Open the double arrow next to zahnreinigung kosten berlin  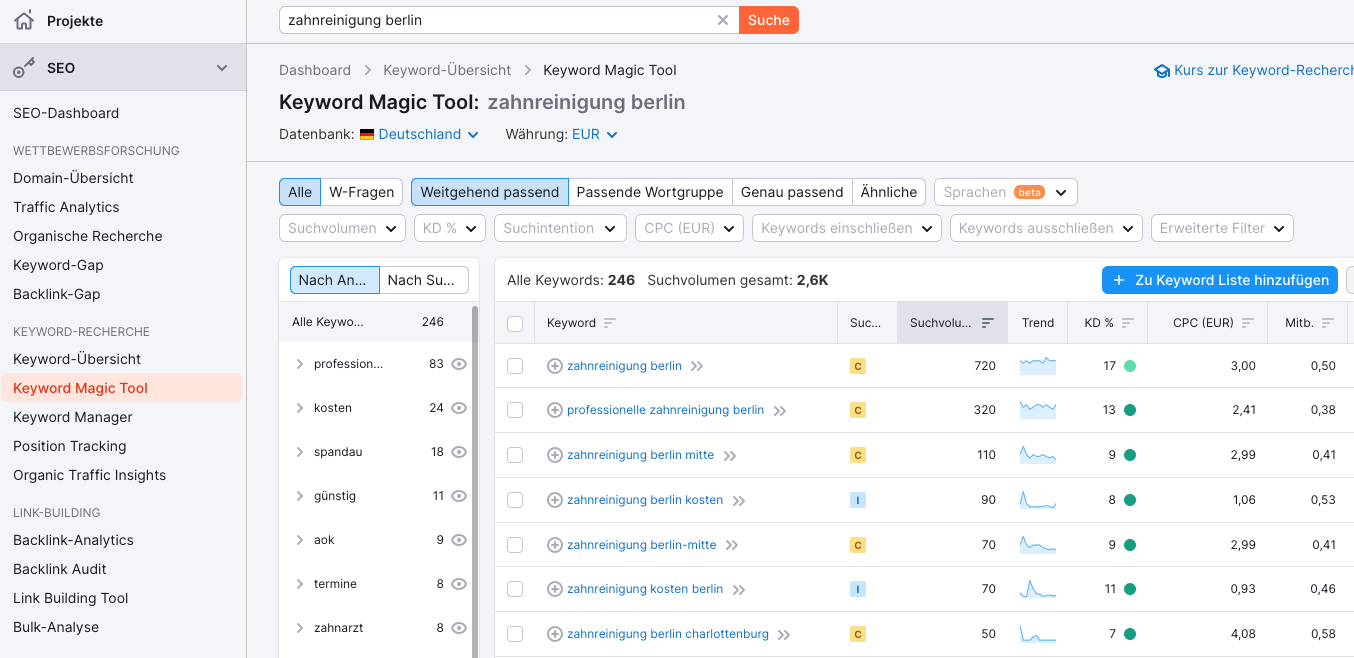[739, 589]
